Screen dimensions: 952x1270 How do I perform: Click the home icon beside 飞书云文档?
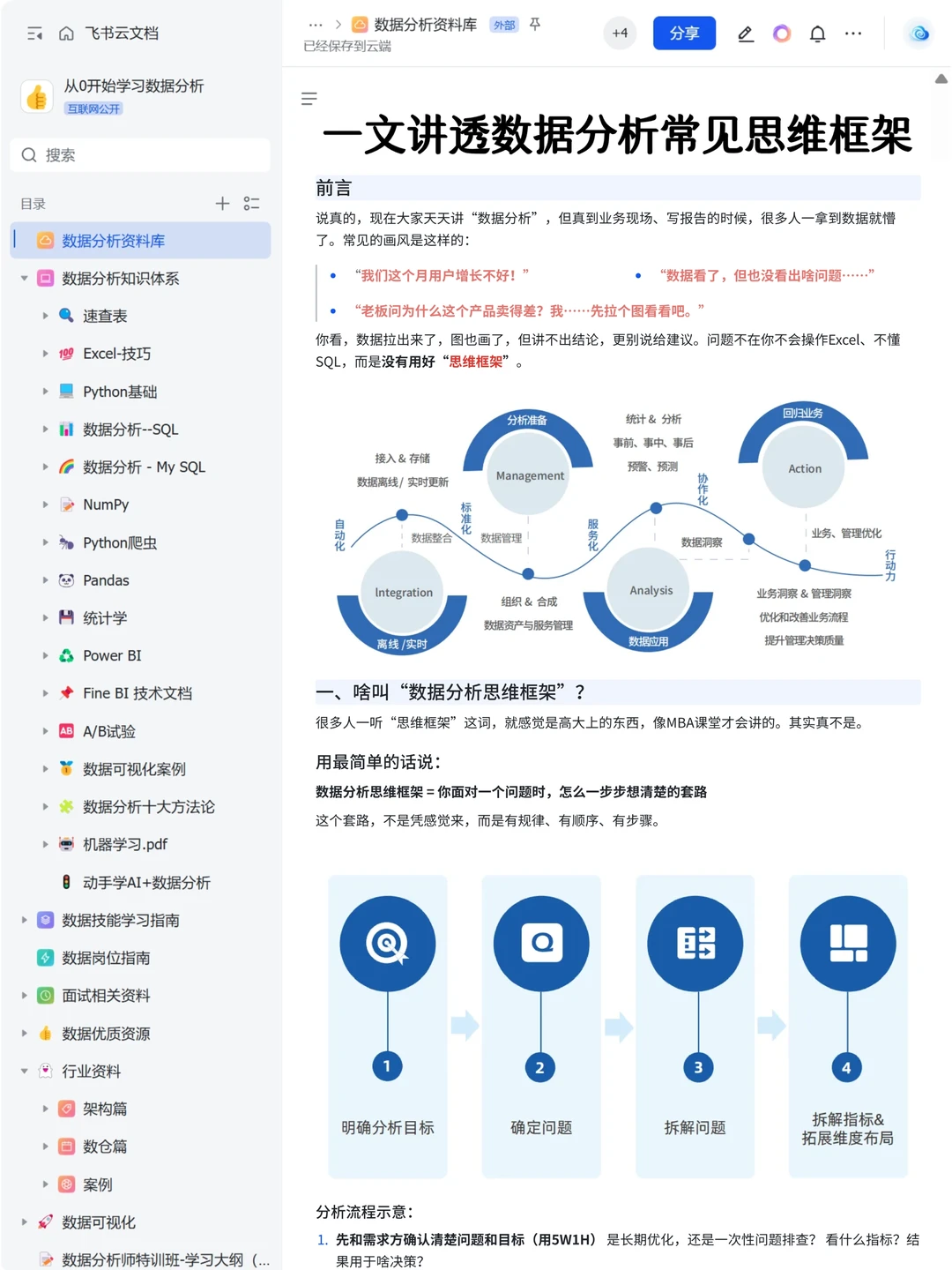[66, 34]
